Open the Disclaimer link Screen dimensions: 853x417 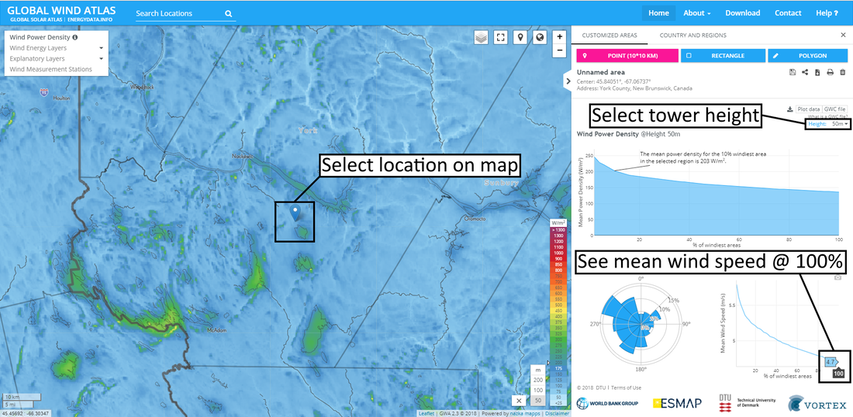557,414
